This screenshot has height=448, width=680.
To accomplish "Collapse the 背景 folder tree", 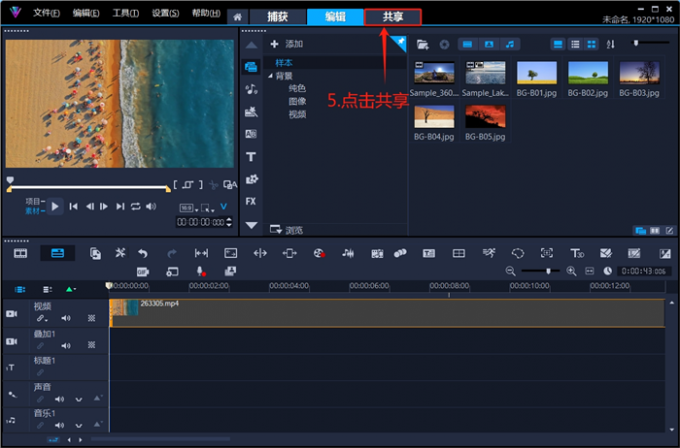I will (269, 76).
